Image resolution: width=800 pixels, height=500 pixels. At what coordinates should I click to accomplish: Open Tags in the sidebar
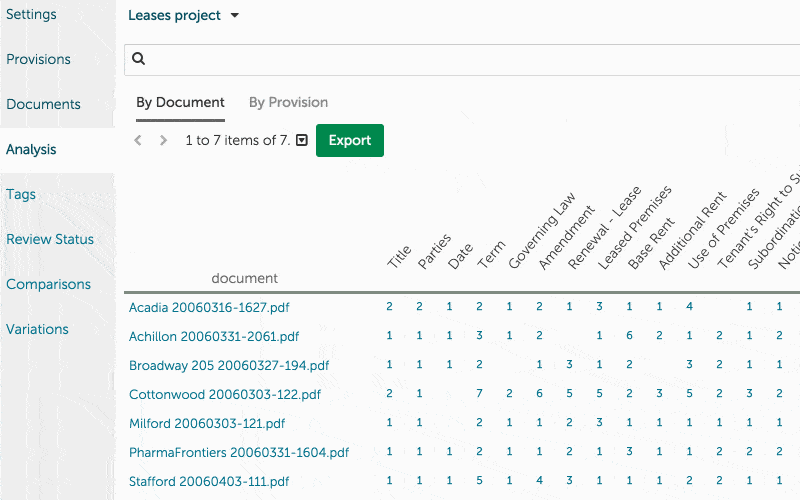coord(21,194)
